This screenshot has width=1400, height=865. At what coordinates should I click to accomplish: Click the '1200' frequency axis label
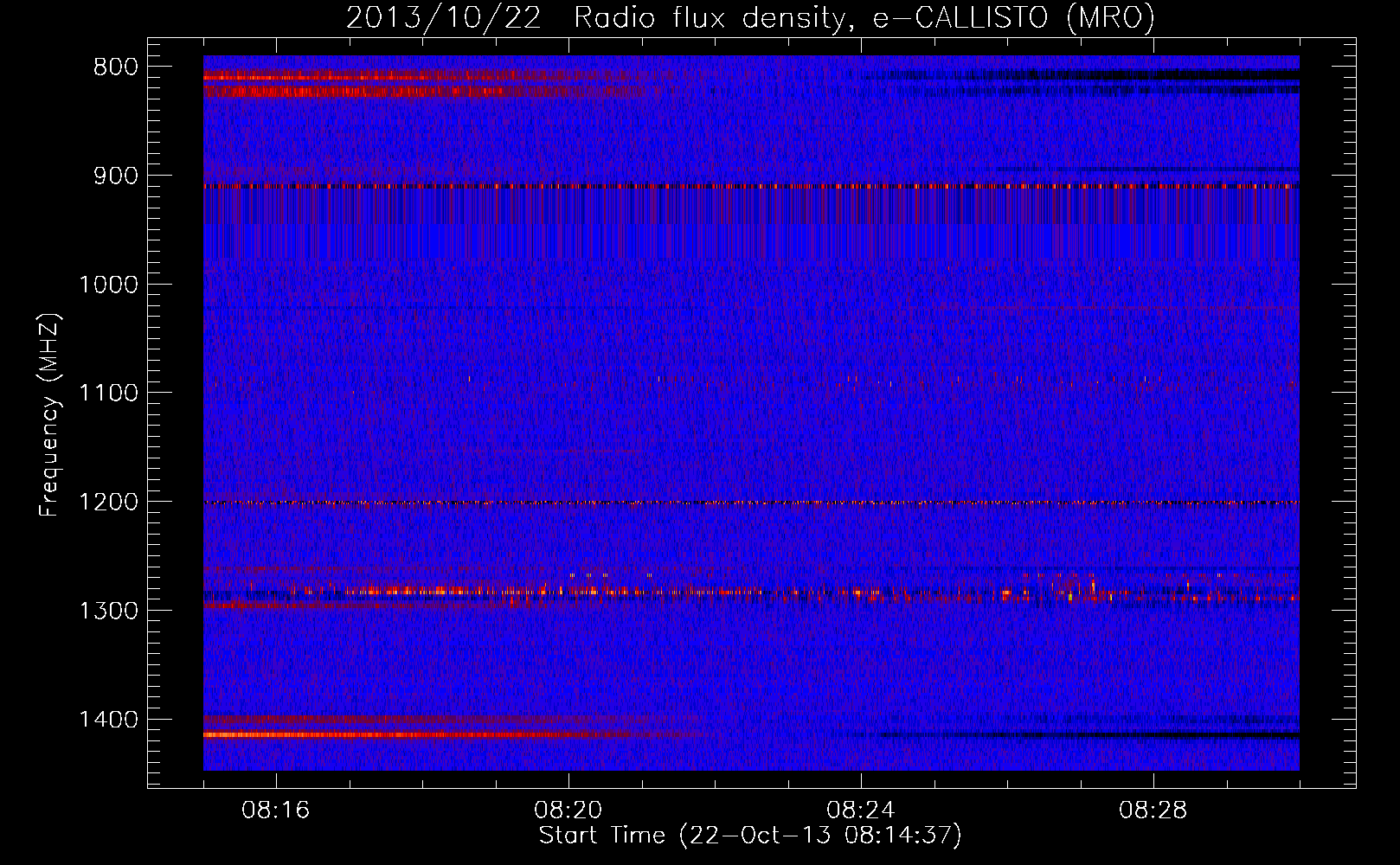[108, 503]
